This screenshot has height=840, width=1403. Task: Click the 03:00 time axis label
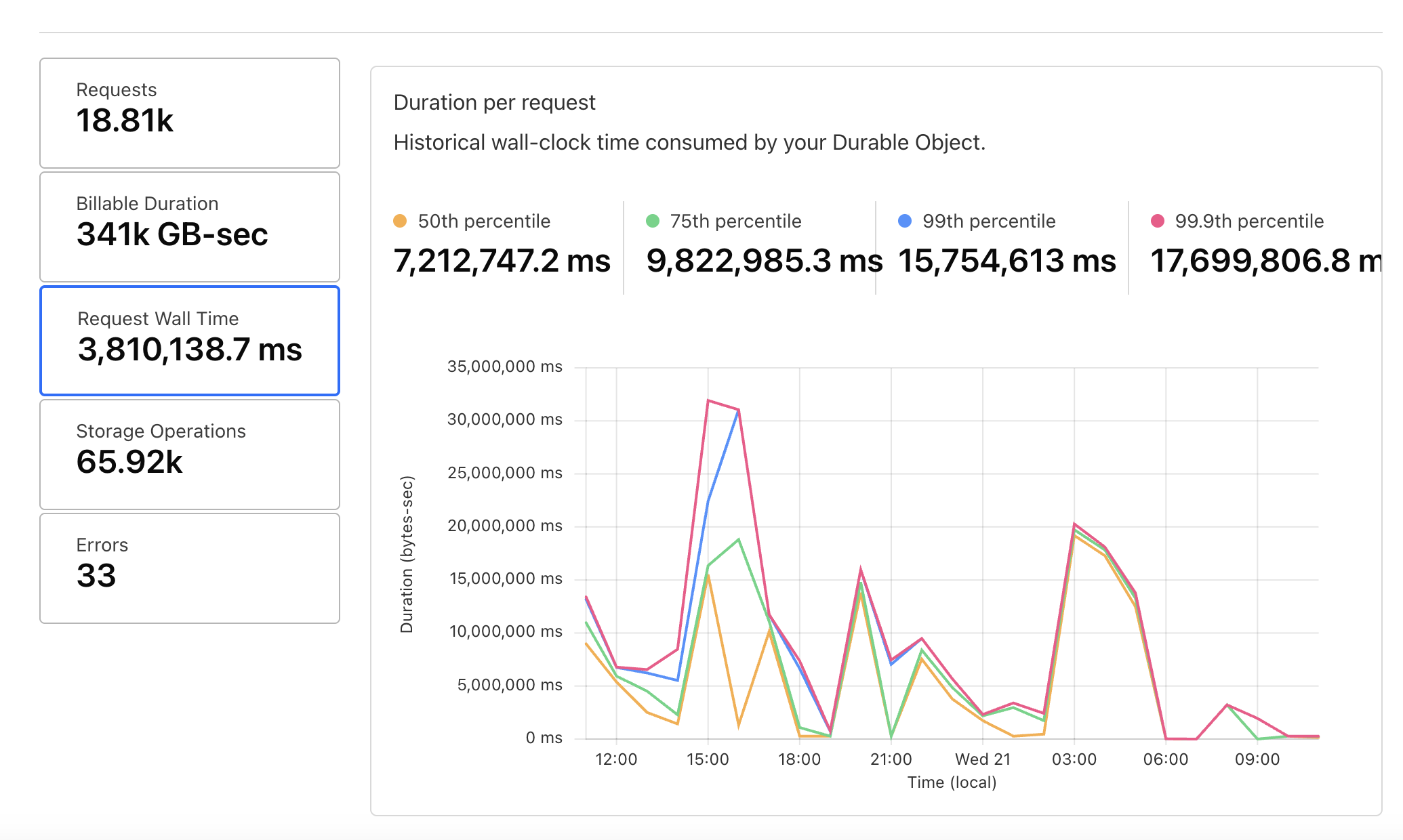pos(1074,759)
